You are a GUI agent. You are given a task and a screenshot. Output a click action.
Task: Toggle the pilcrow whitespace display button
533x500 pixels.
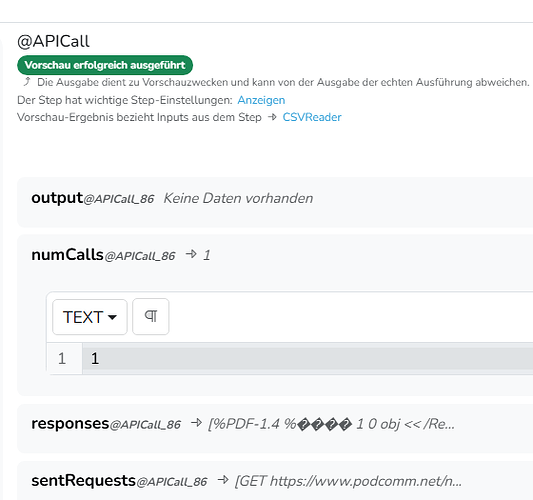coord(151,316)
